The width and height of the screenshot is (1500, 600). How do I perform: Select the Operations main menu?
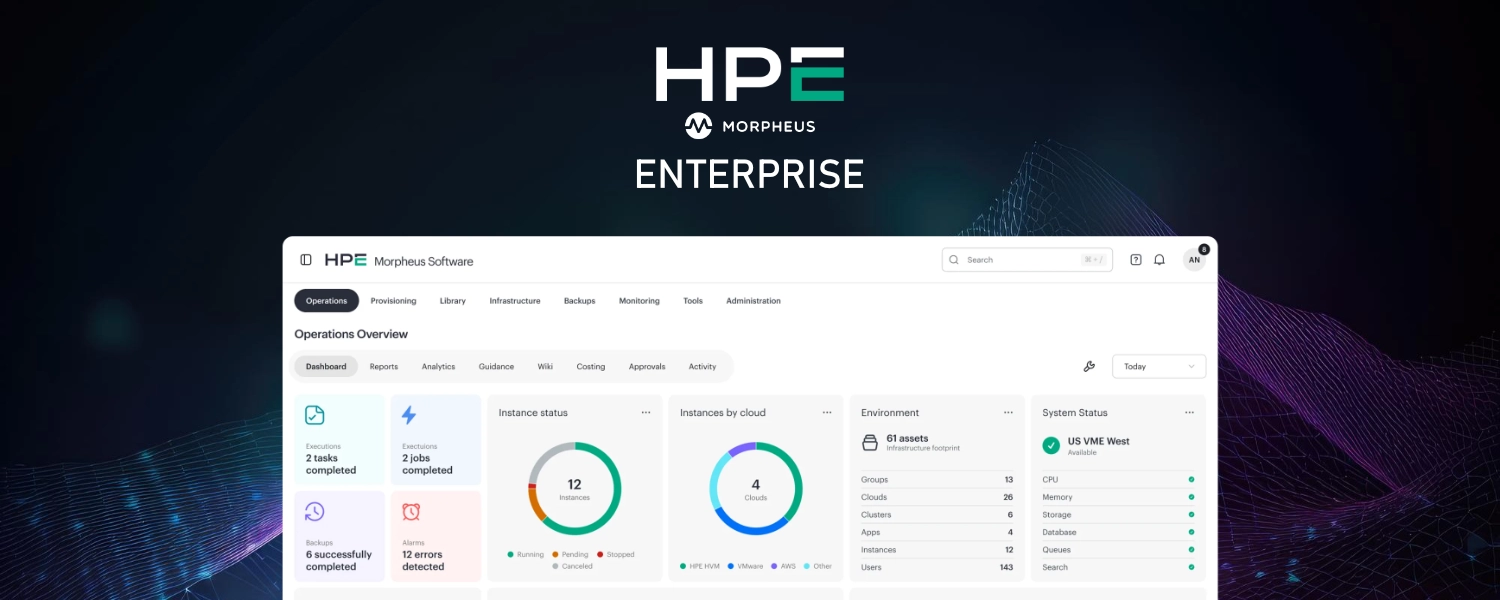326,301
